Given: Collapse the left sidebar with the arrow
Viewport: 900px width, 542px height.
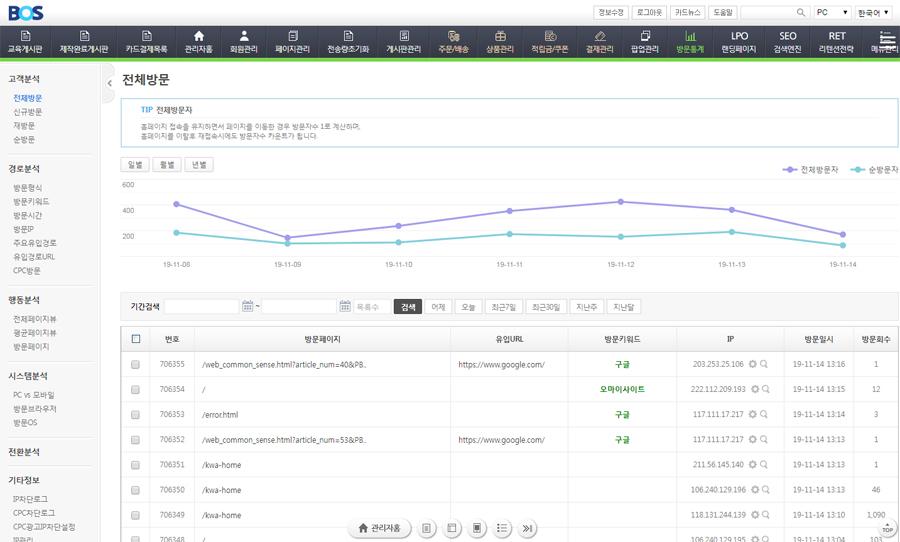Looking at the screenshot, I should click(109, 84).
